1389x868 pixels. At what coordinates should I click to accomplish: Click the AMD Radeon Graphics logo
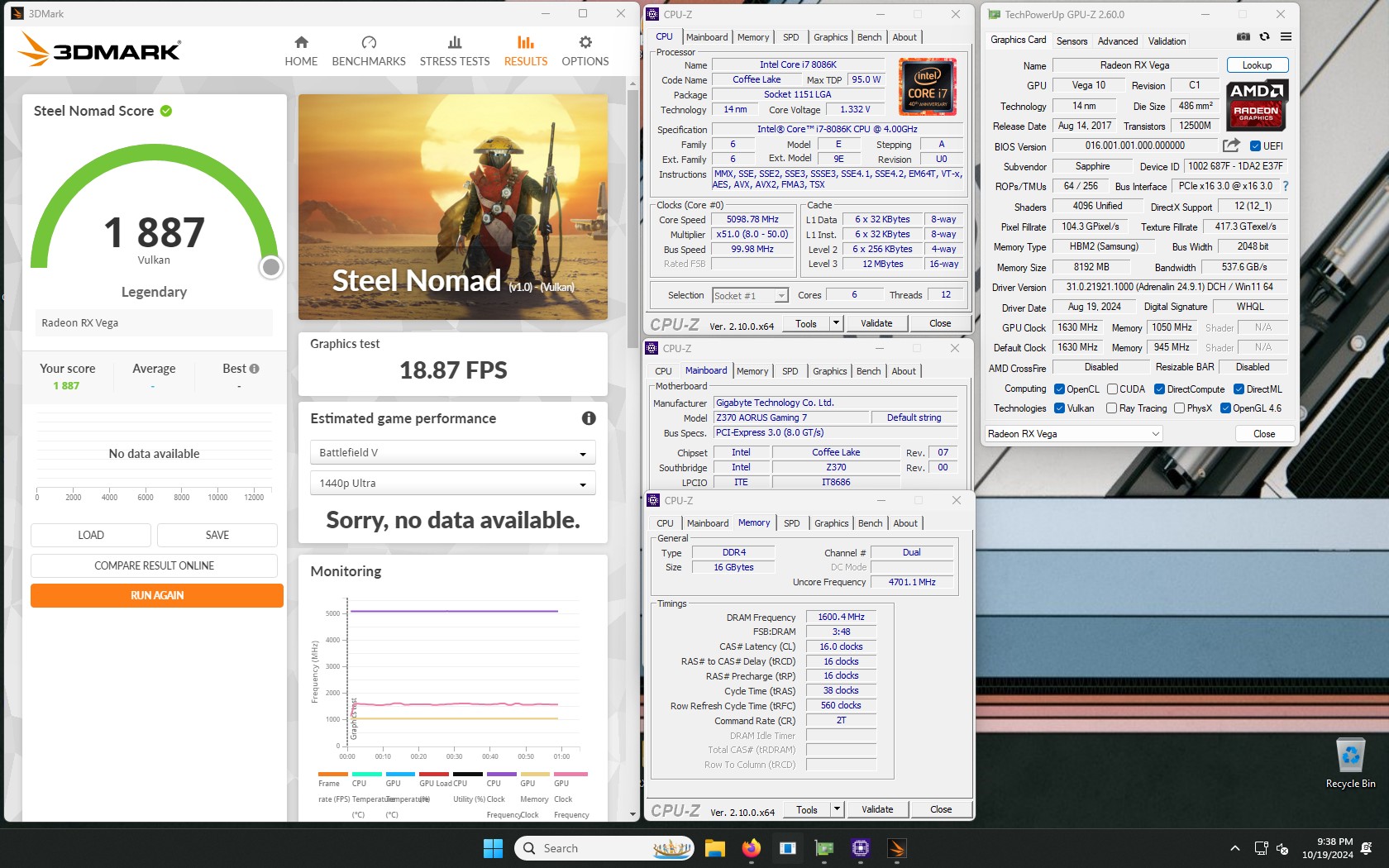click(1256, 105)
